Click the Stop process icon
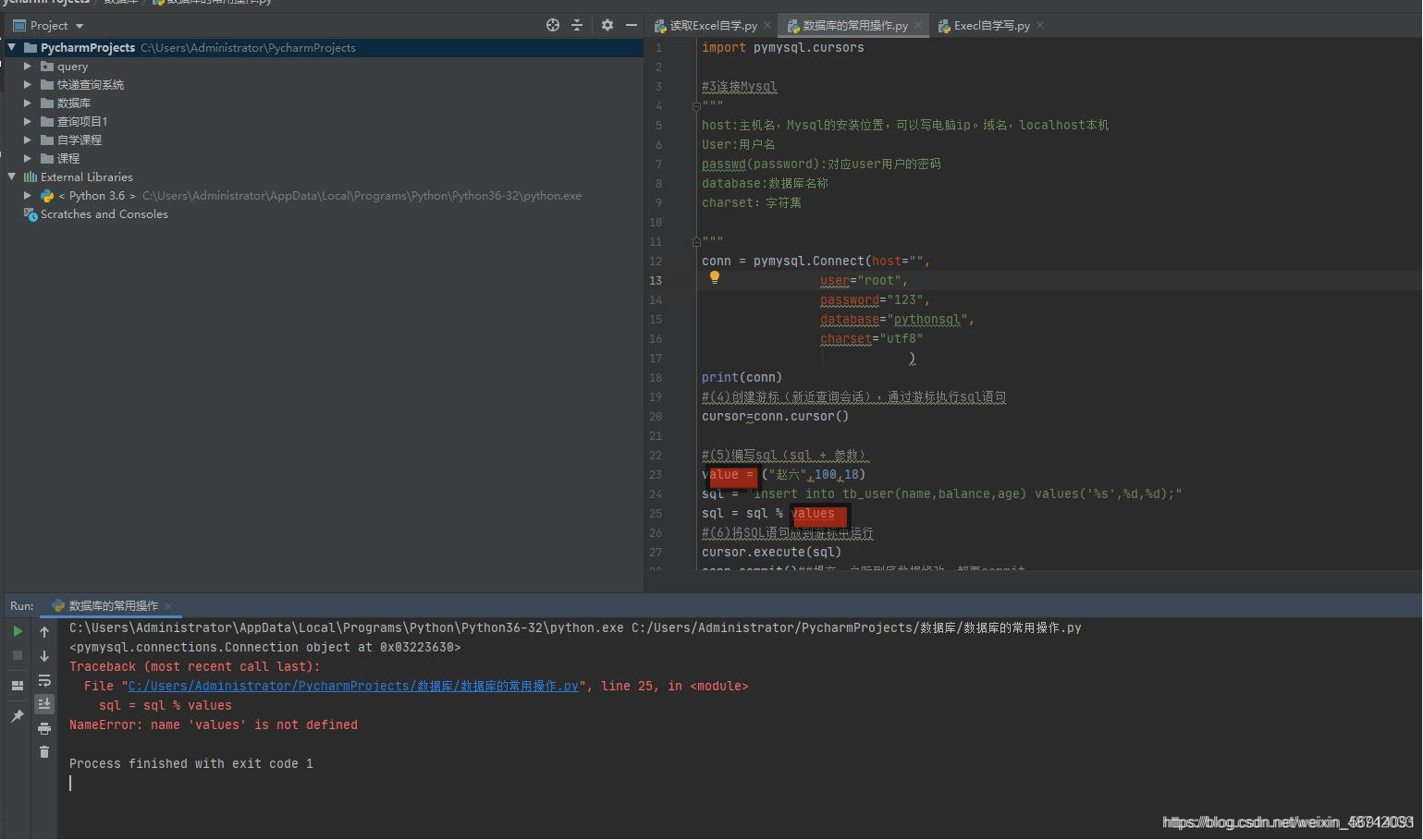This screenshot has width=1423, height=840. point(18,655)
